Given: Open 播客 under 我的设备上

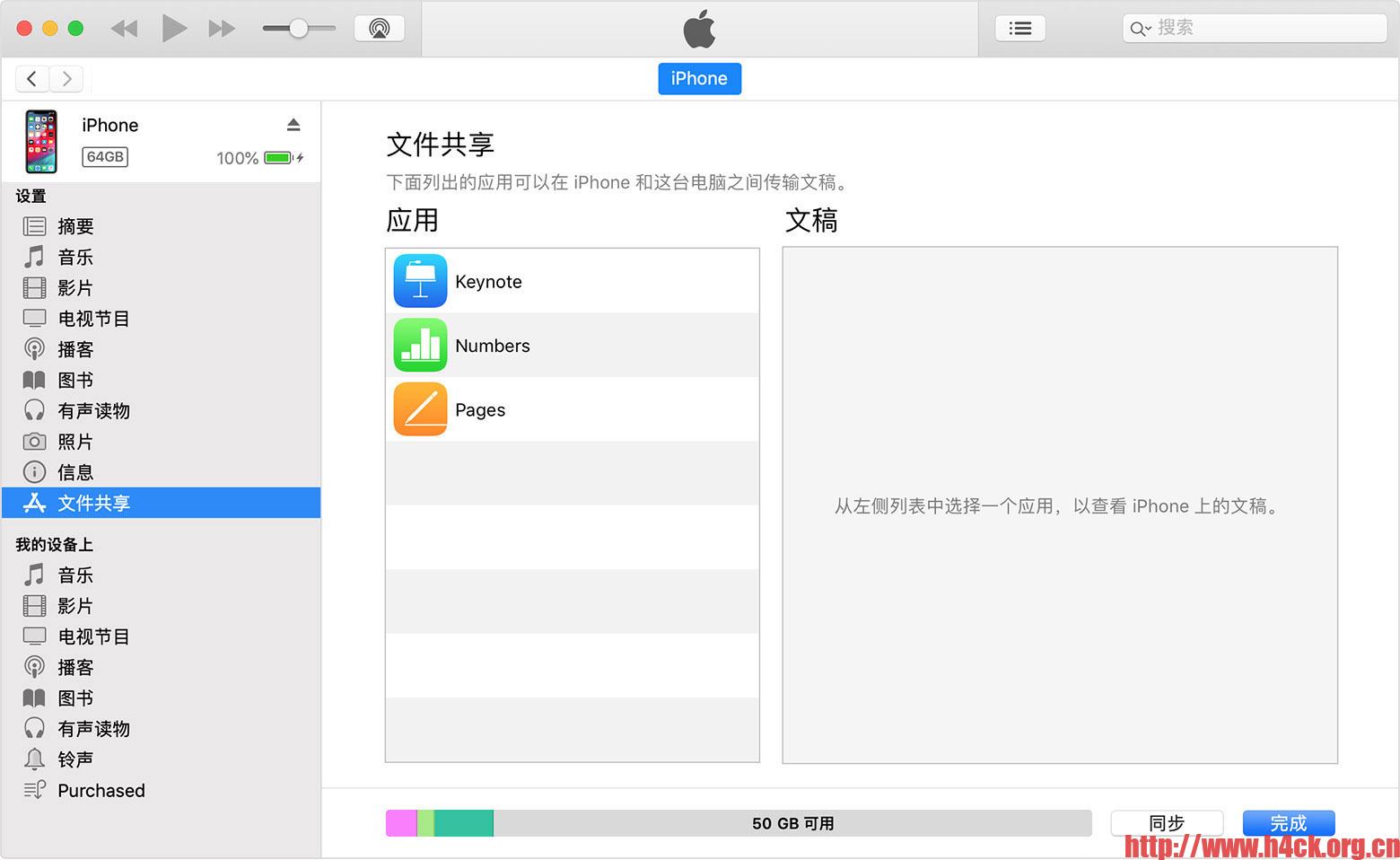Looking at the screenshot, I should click(161, 667).
